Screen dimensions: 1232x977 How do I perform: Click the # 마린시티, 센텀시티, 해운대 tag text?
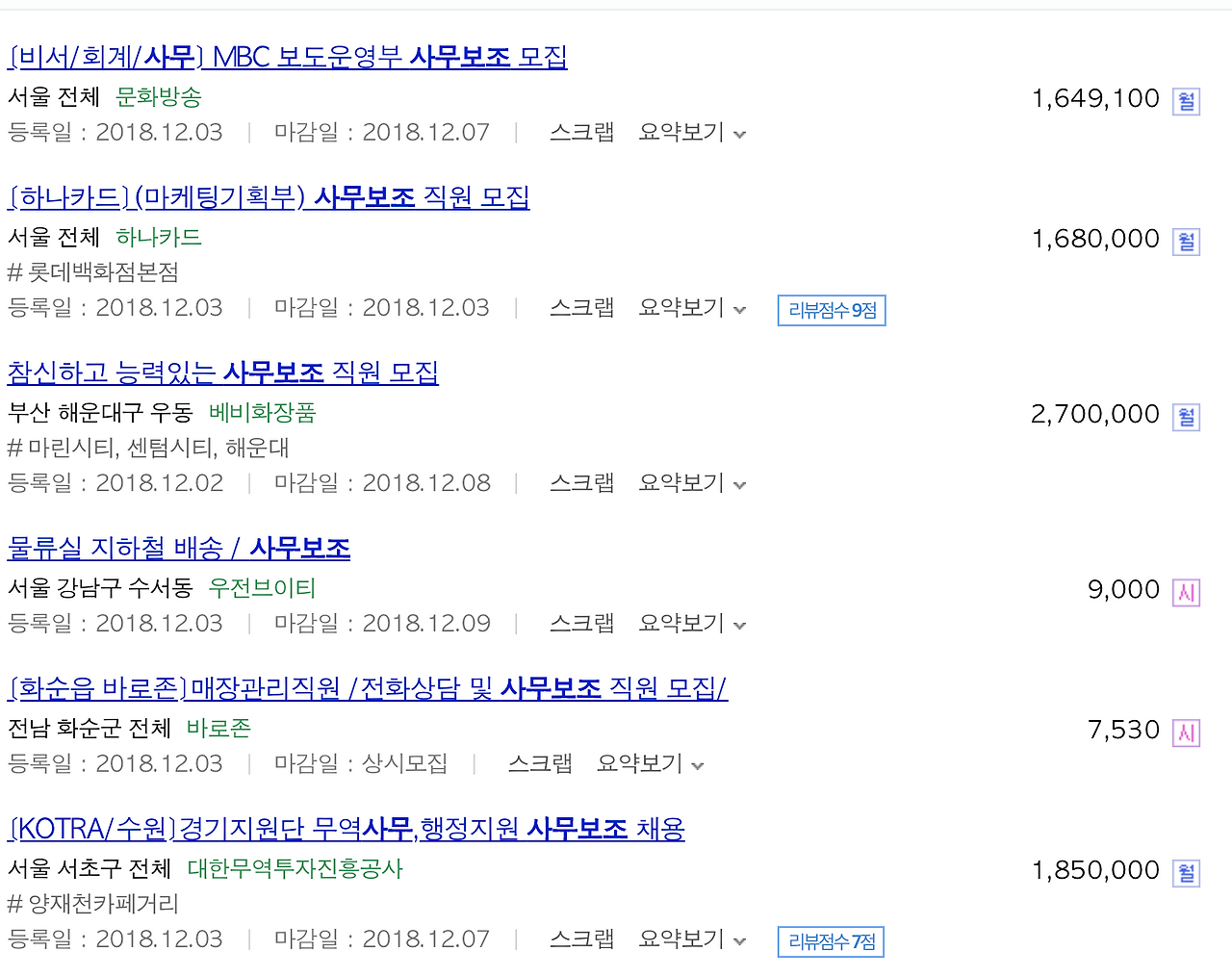coord(148,448)
